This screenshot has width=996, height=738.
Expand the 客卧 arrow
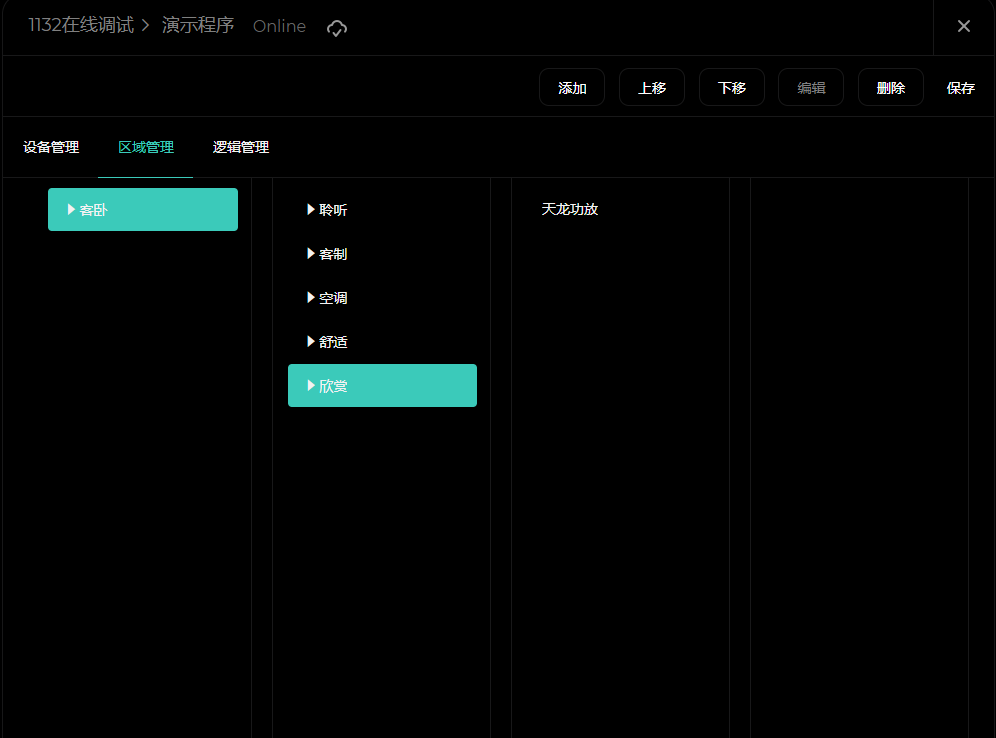[x=71, y=210]
